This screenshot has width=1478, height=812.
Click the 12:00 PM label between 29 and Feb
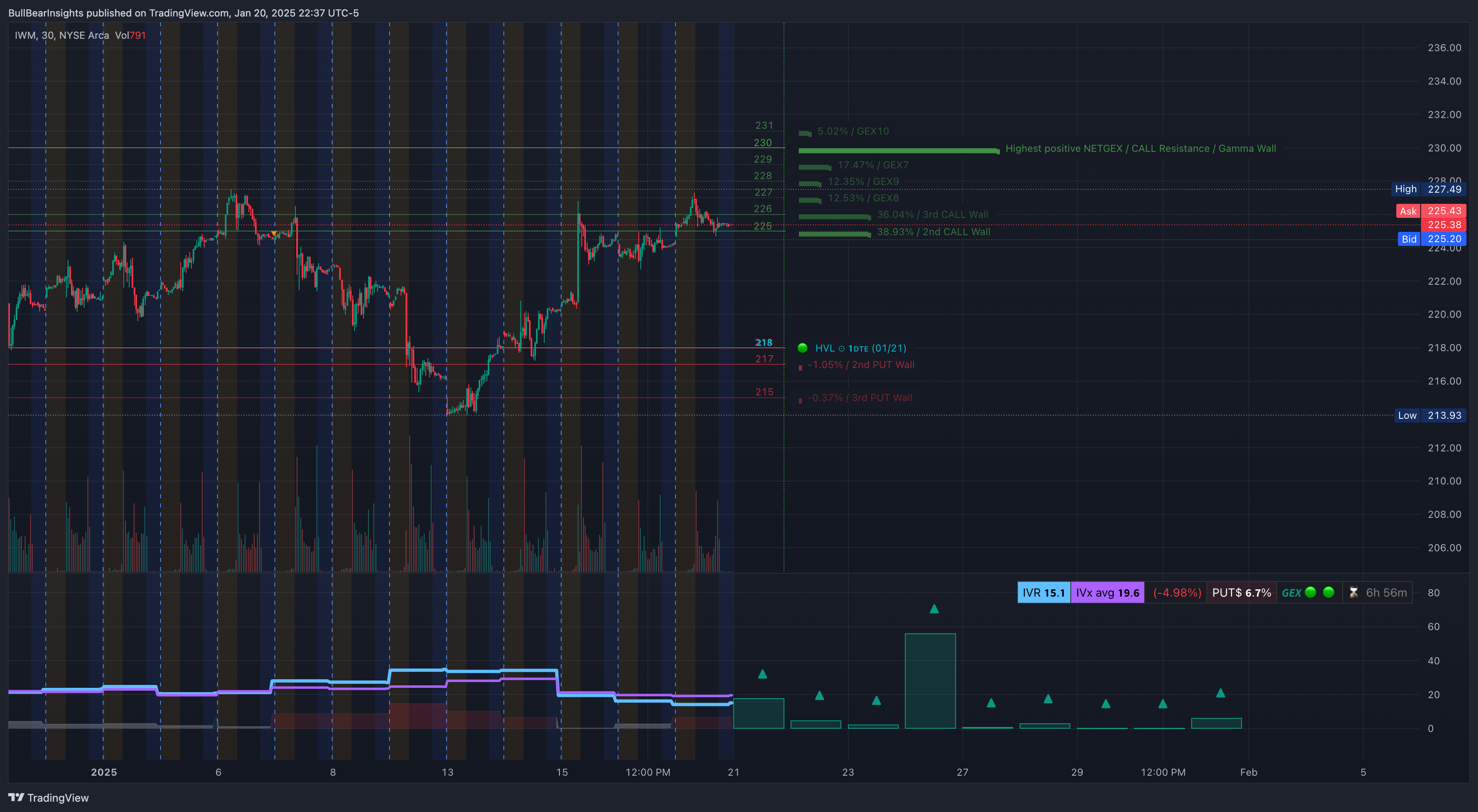tap(1162, 772)
